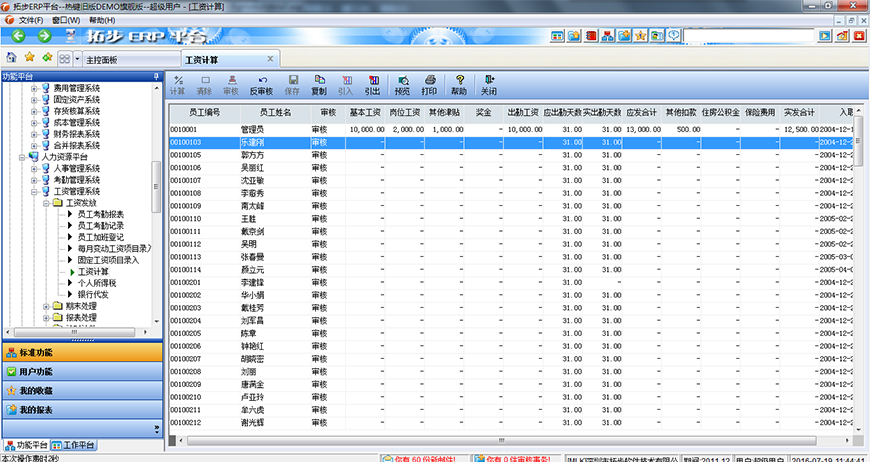Open 预览 (print preview) from the toolbar

click(402, 84)
